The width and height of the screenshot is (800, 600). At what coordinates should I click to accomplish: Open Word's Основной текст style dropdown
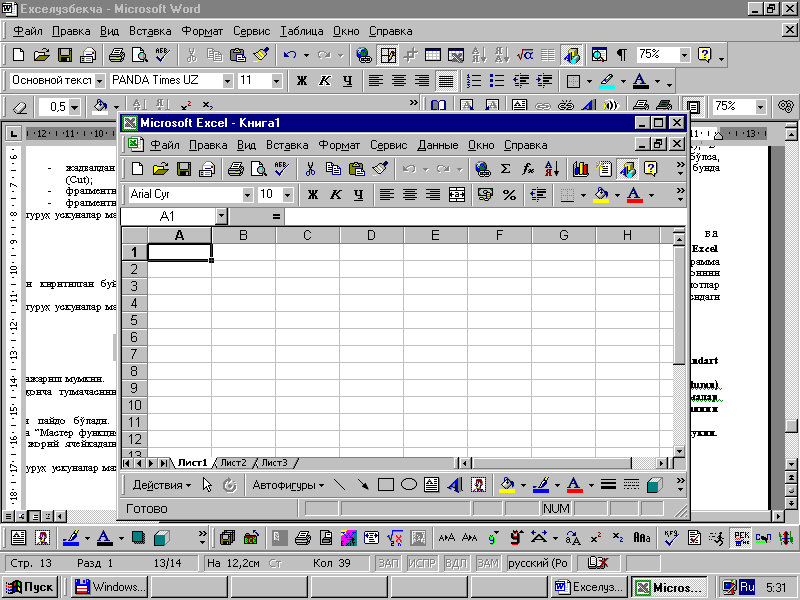pyautogui.click(x=100, y=81)
